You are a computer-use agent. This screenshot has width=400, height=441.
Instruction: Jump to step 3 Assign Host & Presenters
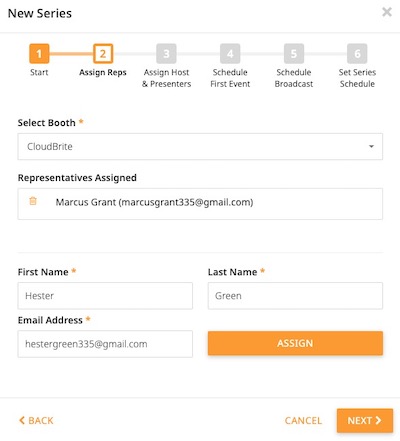[x=166, y=53]
